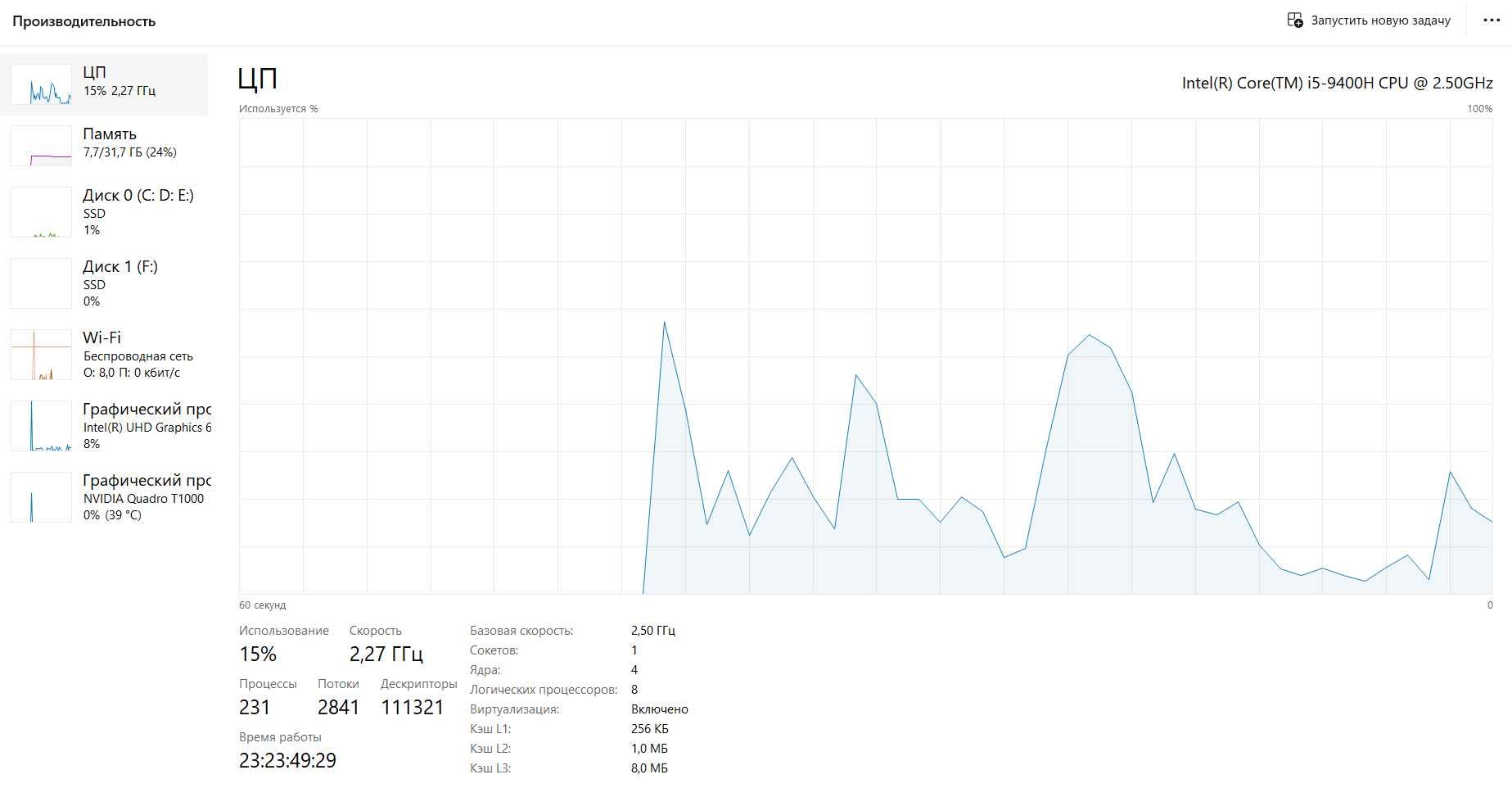Image resolution: width=1512 pixels, height=788 pixels.
Task: Click the ЦП 15% 2,27 ГГц sidebar text
Action: coord(120,91)
